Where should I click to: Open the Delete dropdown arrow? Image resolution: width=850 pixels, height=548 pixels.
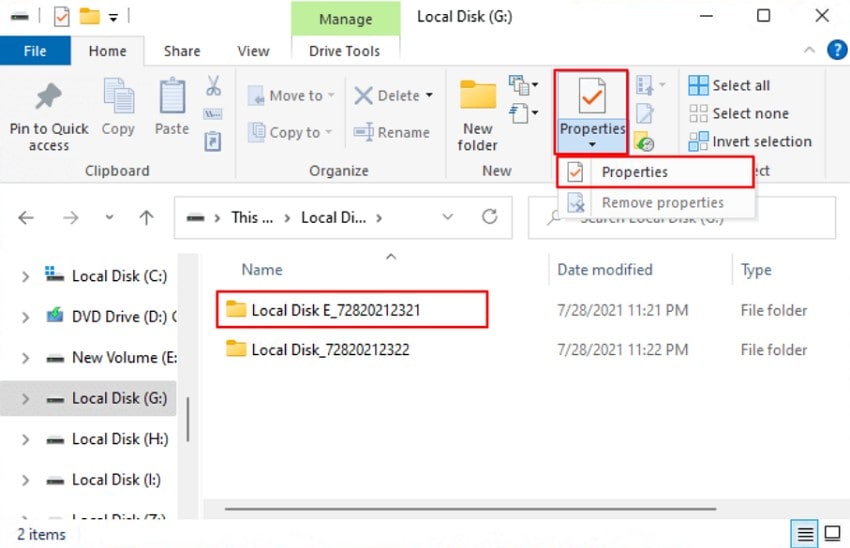point(429,95)
